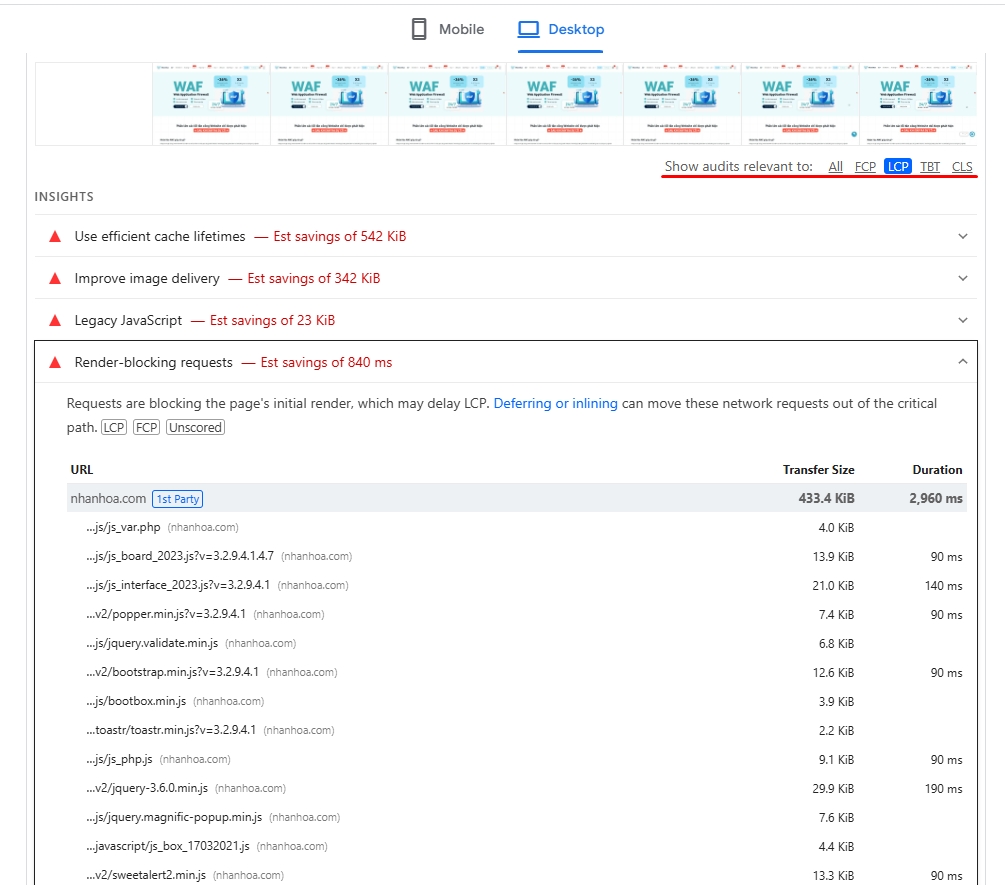Viewport: 1005px width, 885px height.
Task: Click the nhanhoa.com group row name
Action: [108, 499]
